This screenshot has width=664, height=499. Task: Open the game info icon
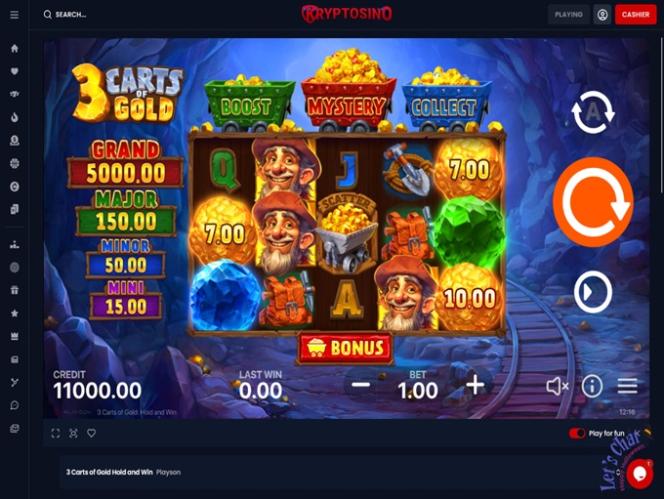tap(592, 386)
